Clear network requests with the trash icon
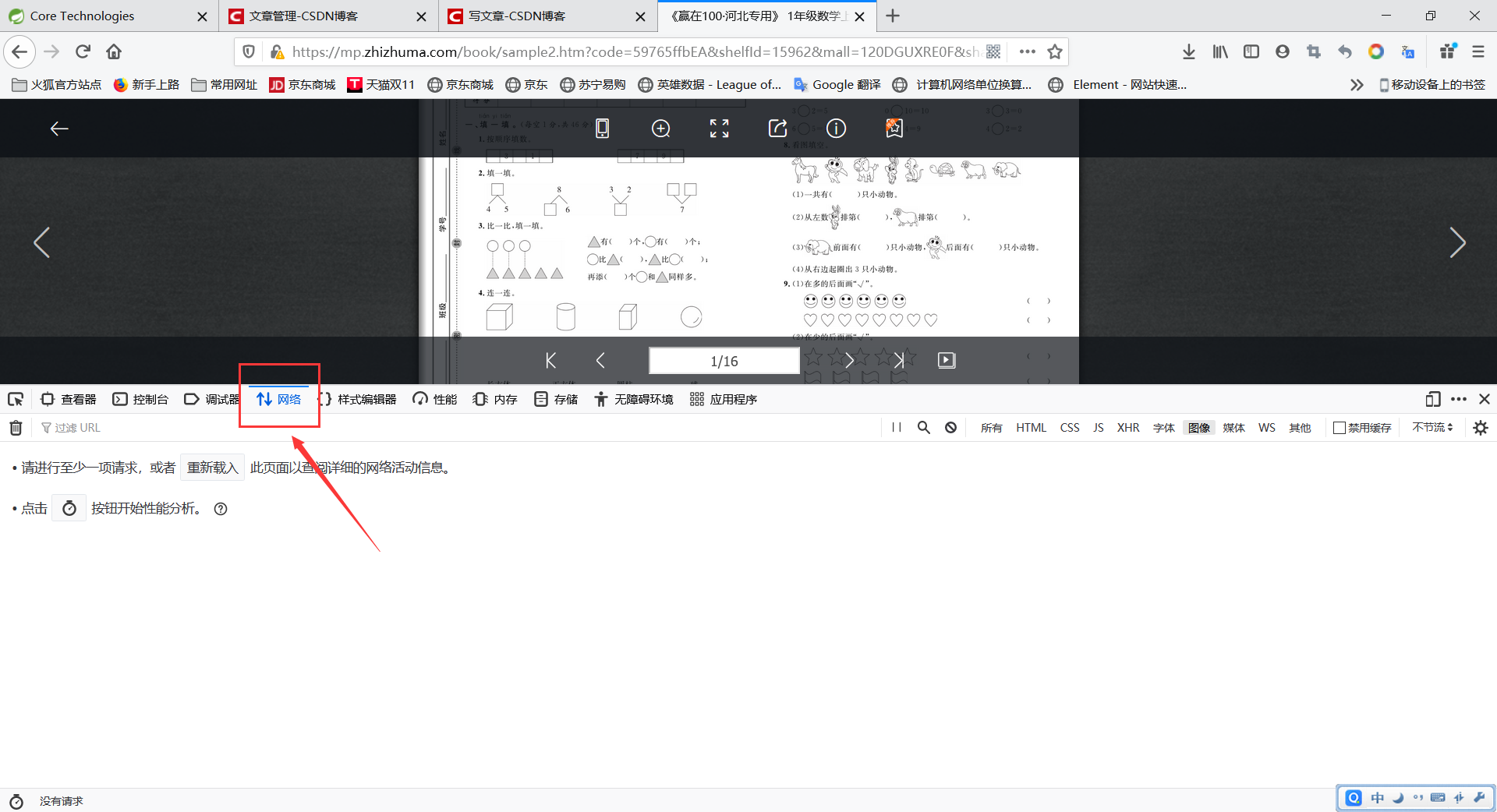This screenshot has width=1497, height=812. pyautogui.click(x=16, y=427)
